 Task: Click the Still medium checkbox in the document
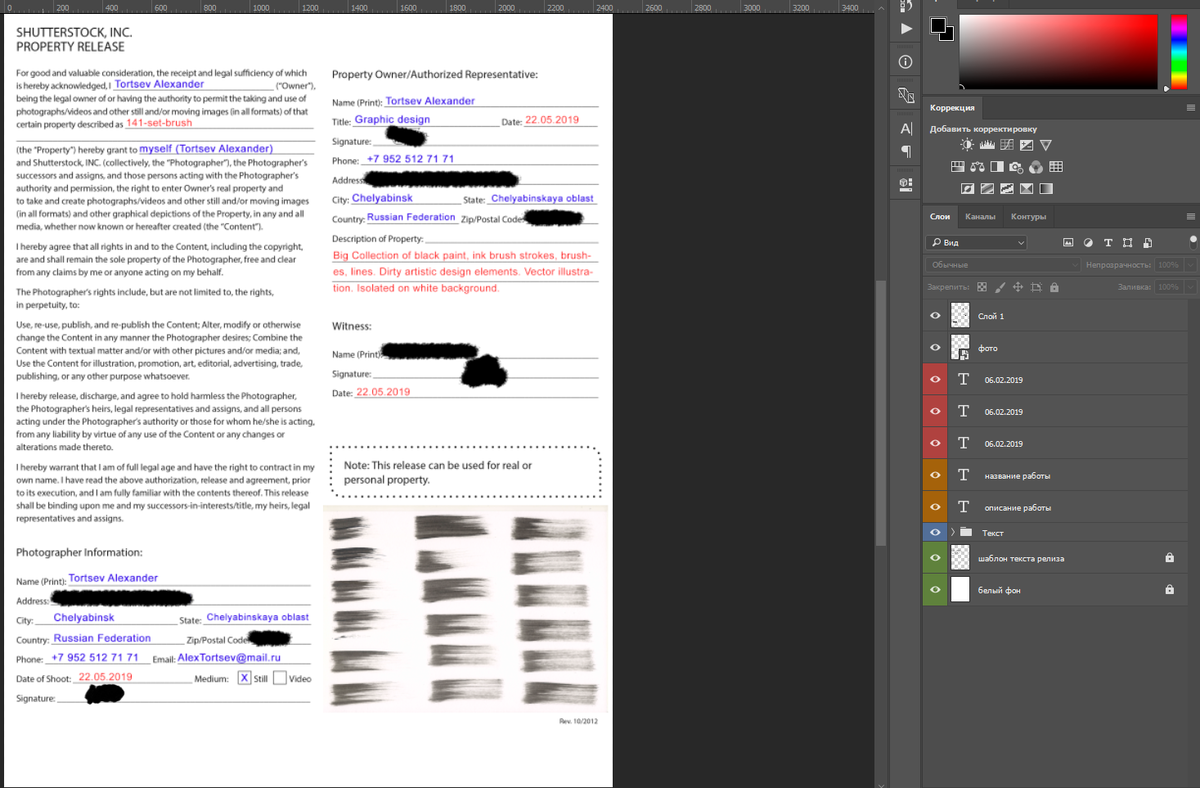[244, 678]
